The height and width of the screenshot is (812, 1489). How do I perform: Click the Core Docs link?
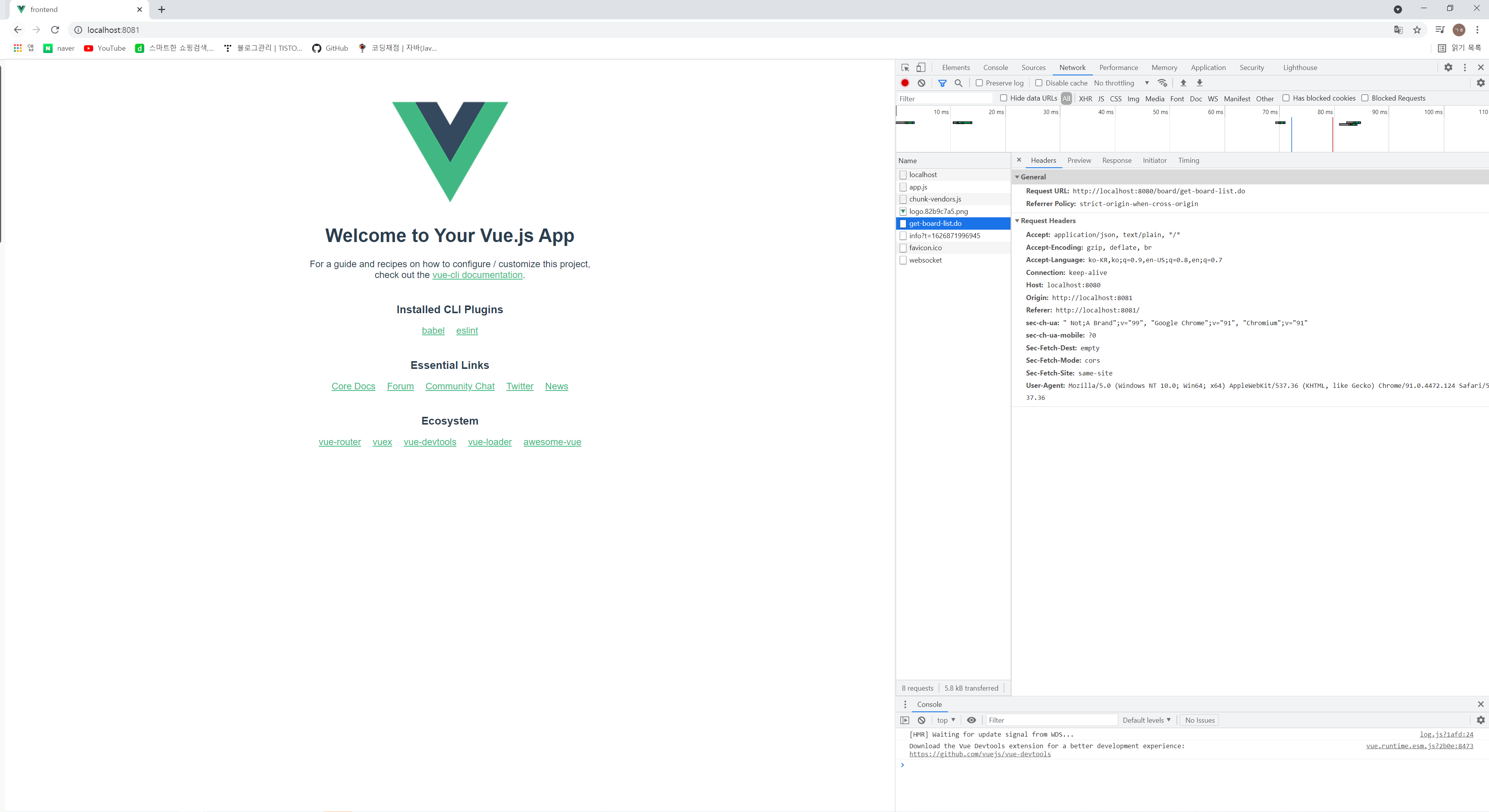pos(353,386)
